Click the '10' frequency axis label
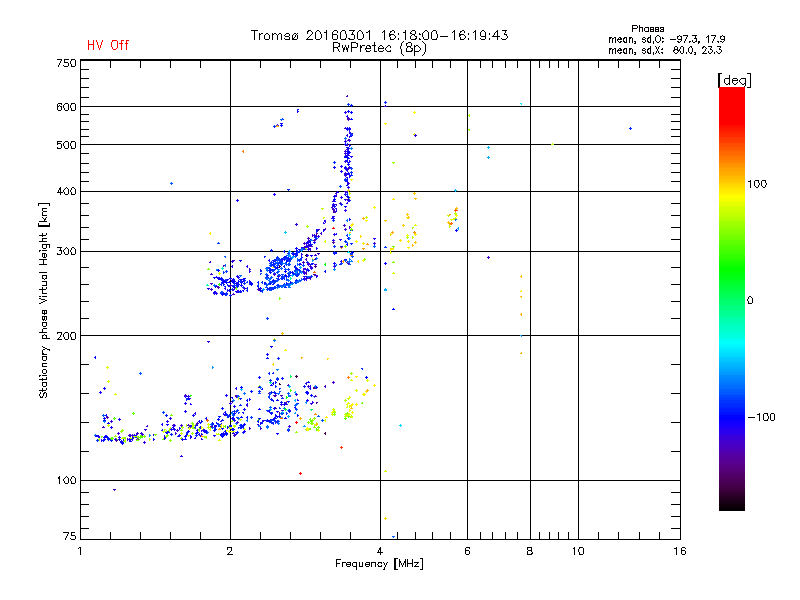 [578, 551]
